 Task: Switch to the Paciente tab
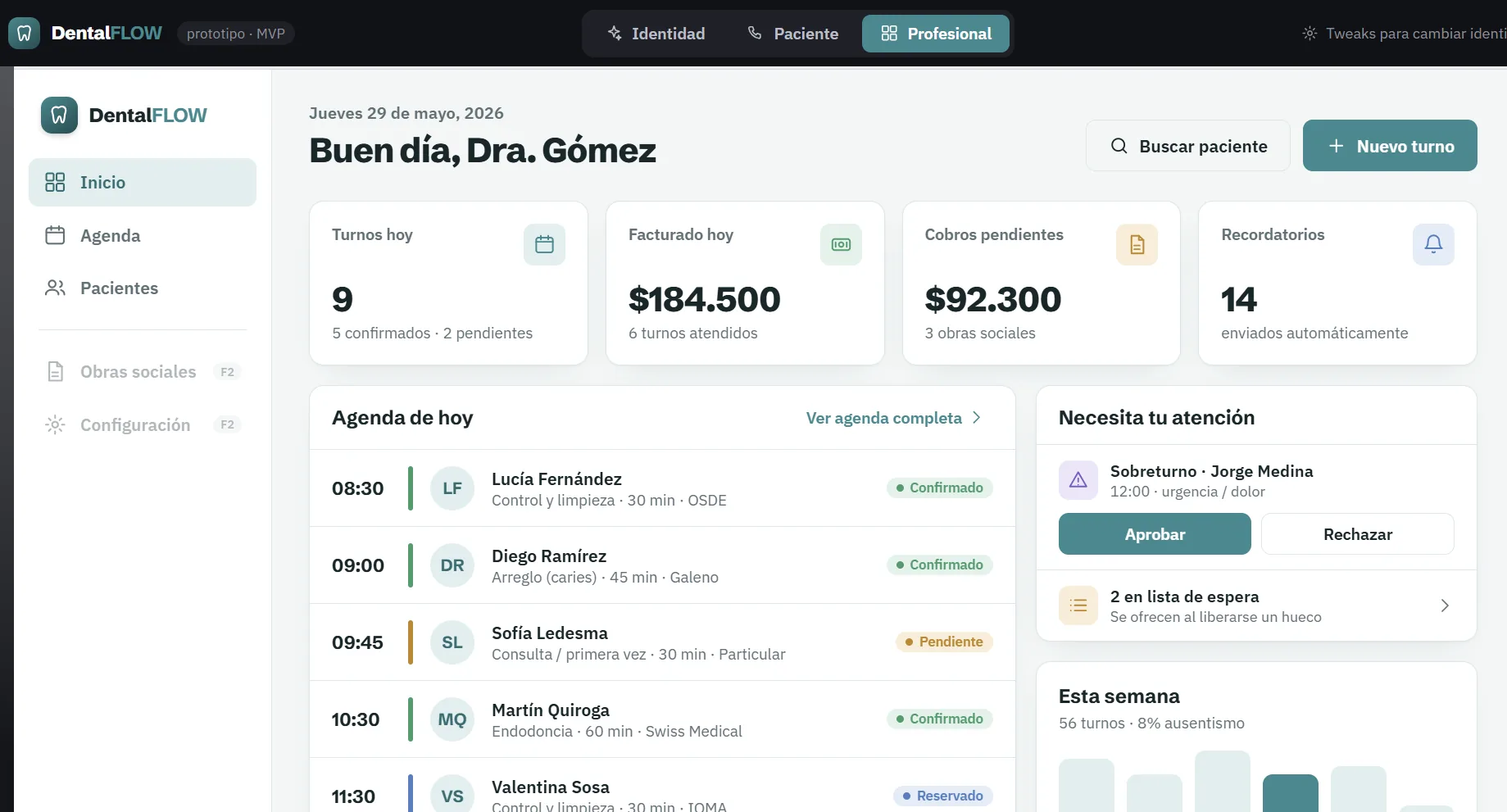tap(793, 34)
